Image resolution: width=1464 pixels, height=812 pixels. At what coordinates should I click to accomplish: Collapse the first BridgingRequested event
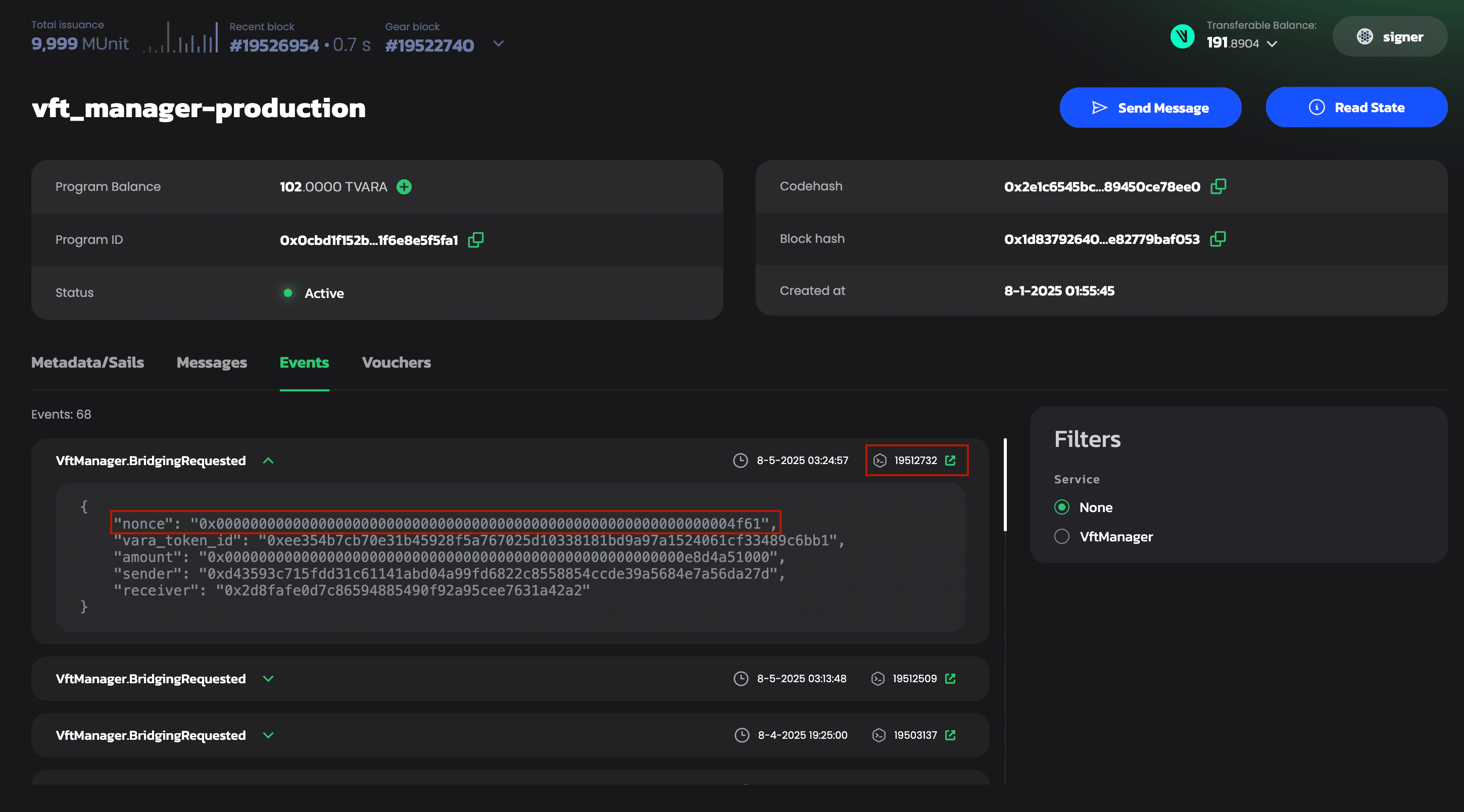[268, 461]
